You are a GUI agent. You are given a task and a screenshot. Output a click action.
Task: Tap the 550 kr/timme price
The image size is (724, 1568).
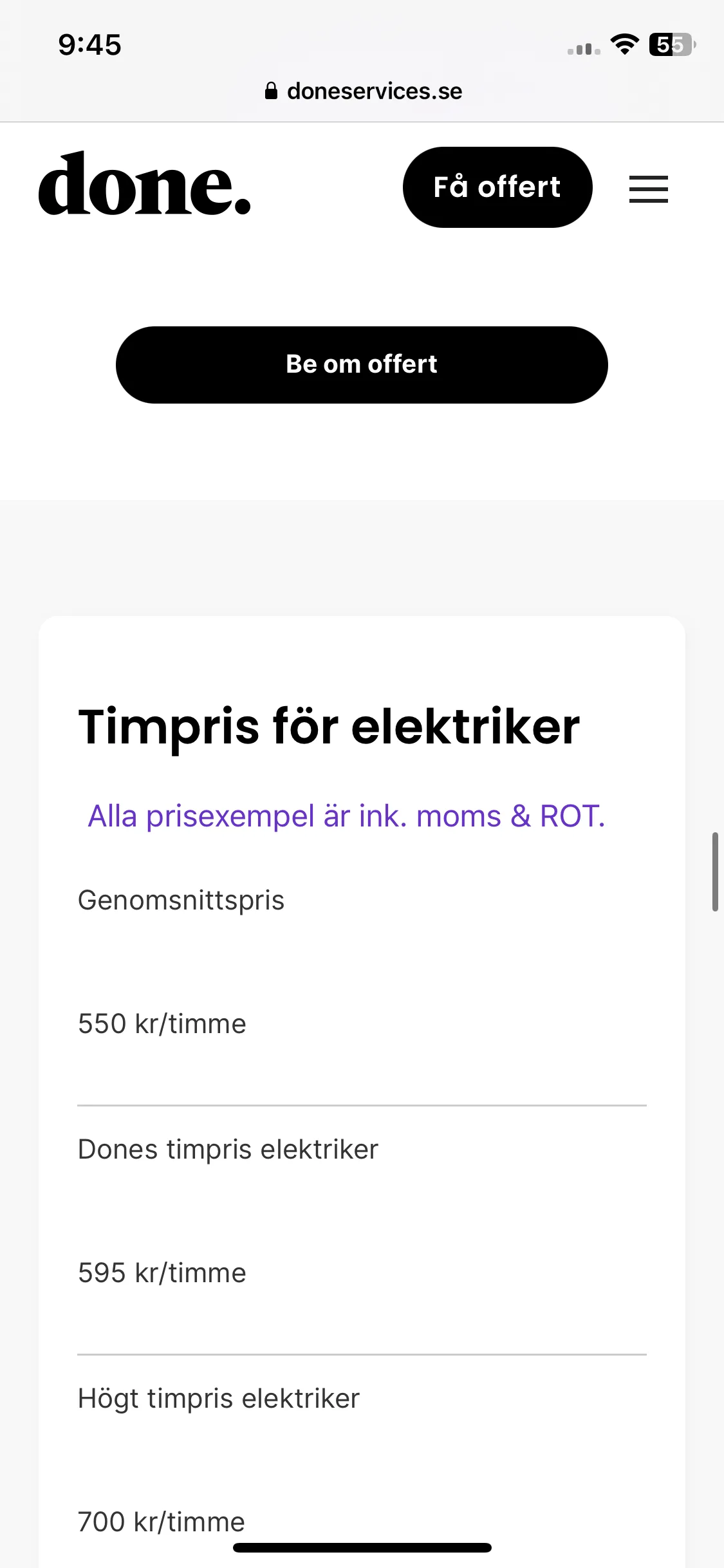tap(162, 1023)
